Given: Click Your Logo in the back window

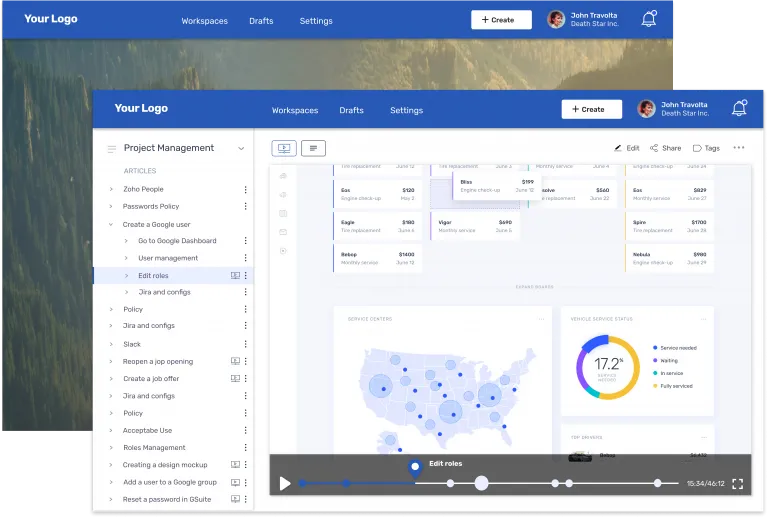Looking at the screenshot, I should (51, 19).
